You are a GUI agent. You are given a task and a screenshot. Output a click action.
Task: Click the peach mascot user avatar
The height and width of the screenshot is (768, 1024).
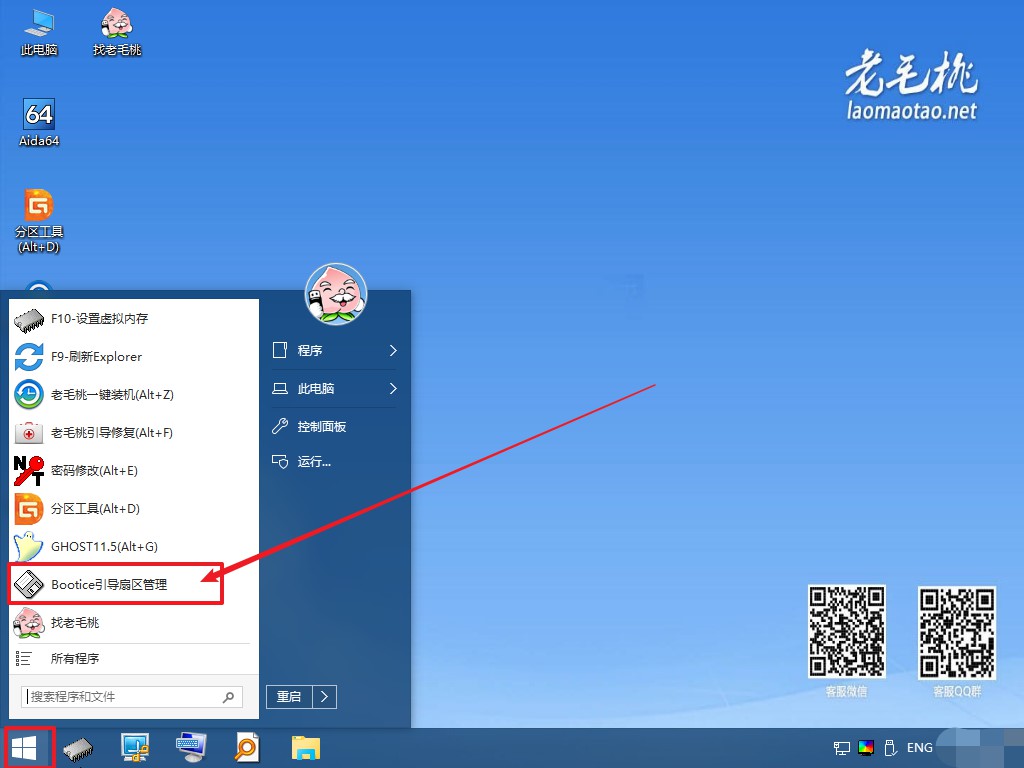tap(336, 295)
